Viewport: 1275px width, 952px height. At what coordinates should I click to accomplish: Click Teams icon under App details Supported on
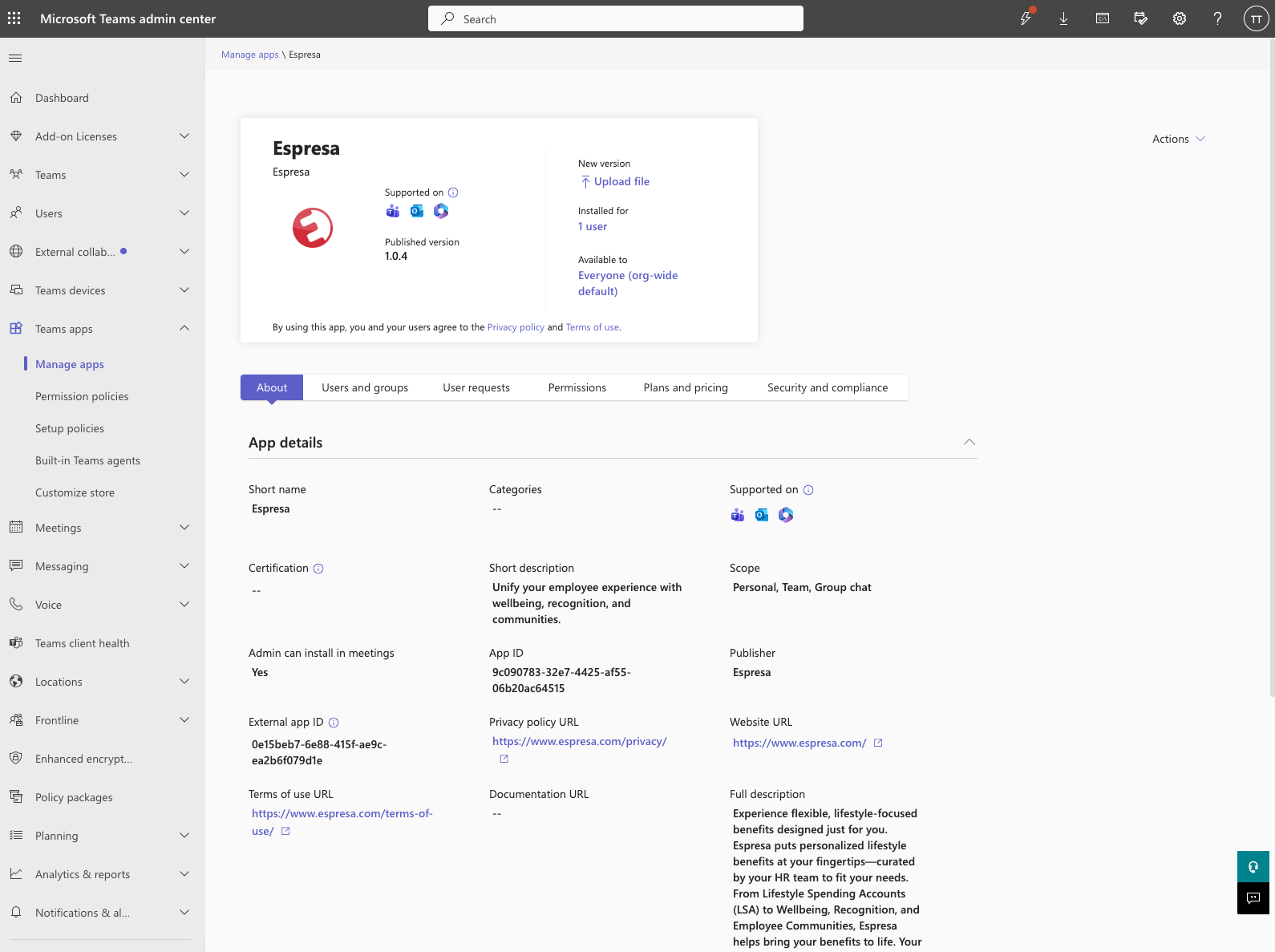pos(738,515)
